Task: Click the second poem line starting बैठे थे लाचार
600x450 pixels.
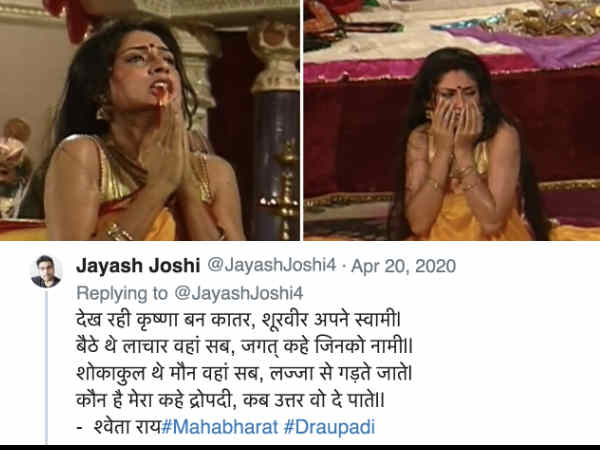Action: click(245, 347)
